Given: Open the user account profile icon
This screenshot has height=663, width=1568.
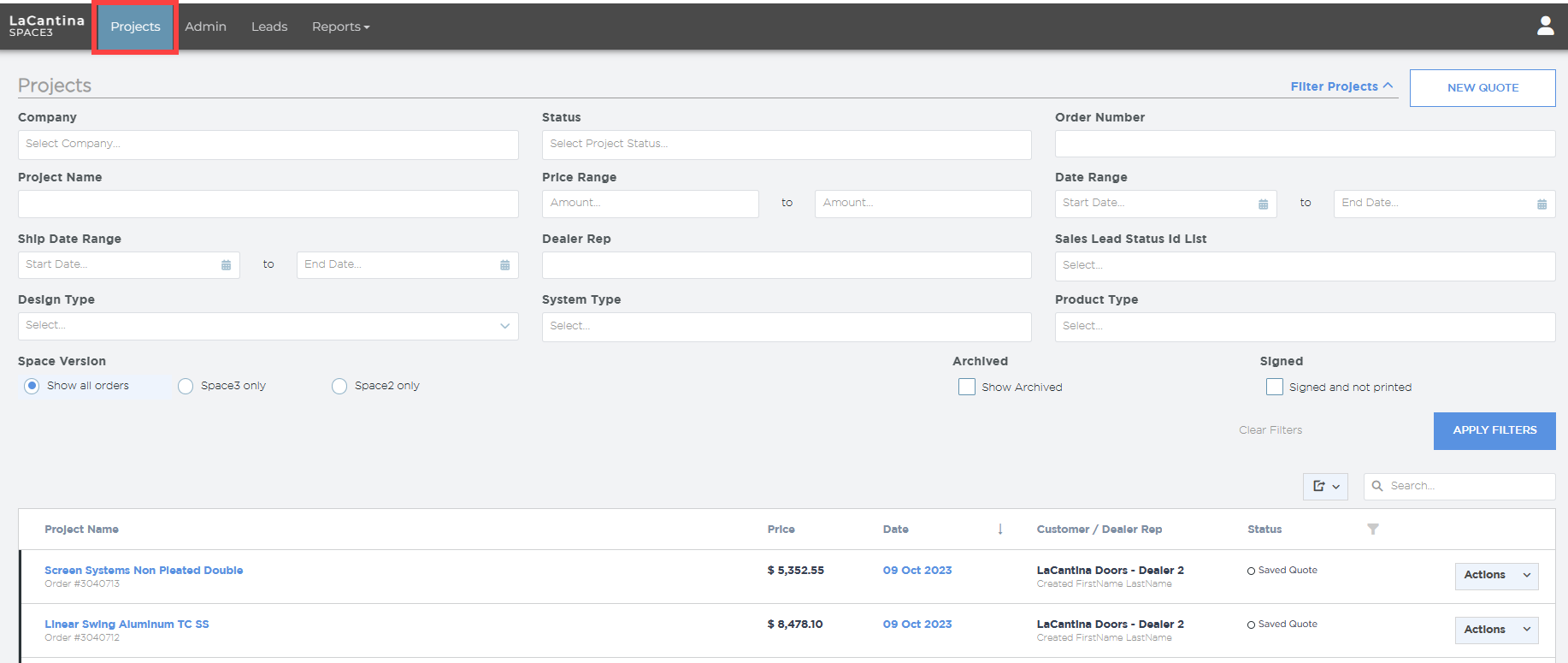Looking at the screenshot, I should (x=1545, y=27).
